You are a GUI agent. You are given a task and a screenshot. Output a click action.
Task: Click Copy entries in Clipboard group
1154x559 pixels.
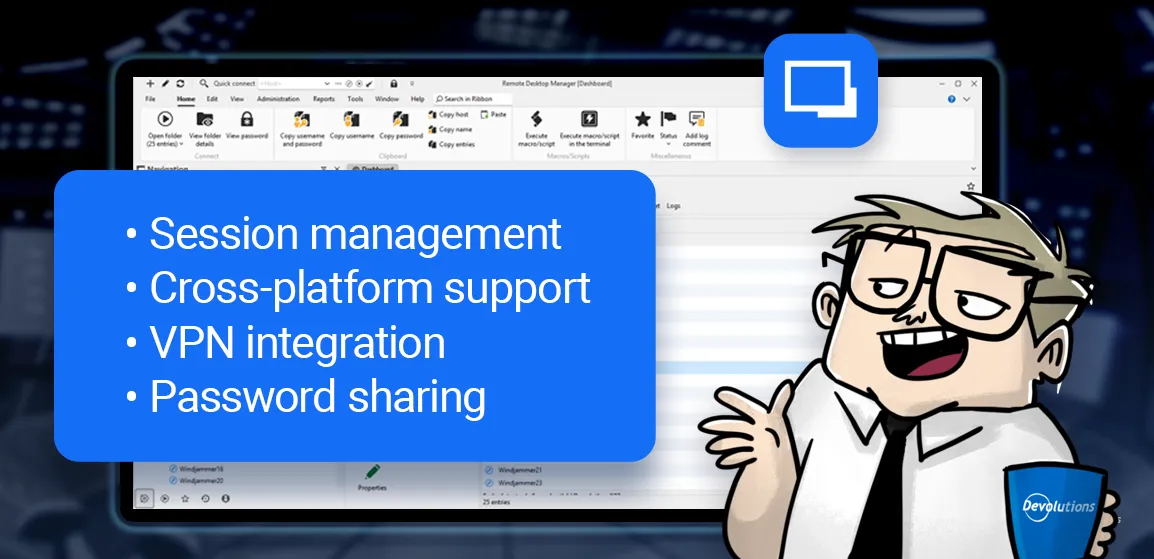[x=451, y=144]
